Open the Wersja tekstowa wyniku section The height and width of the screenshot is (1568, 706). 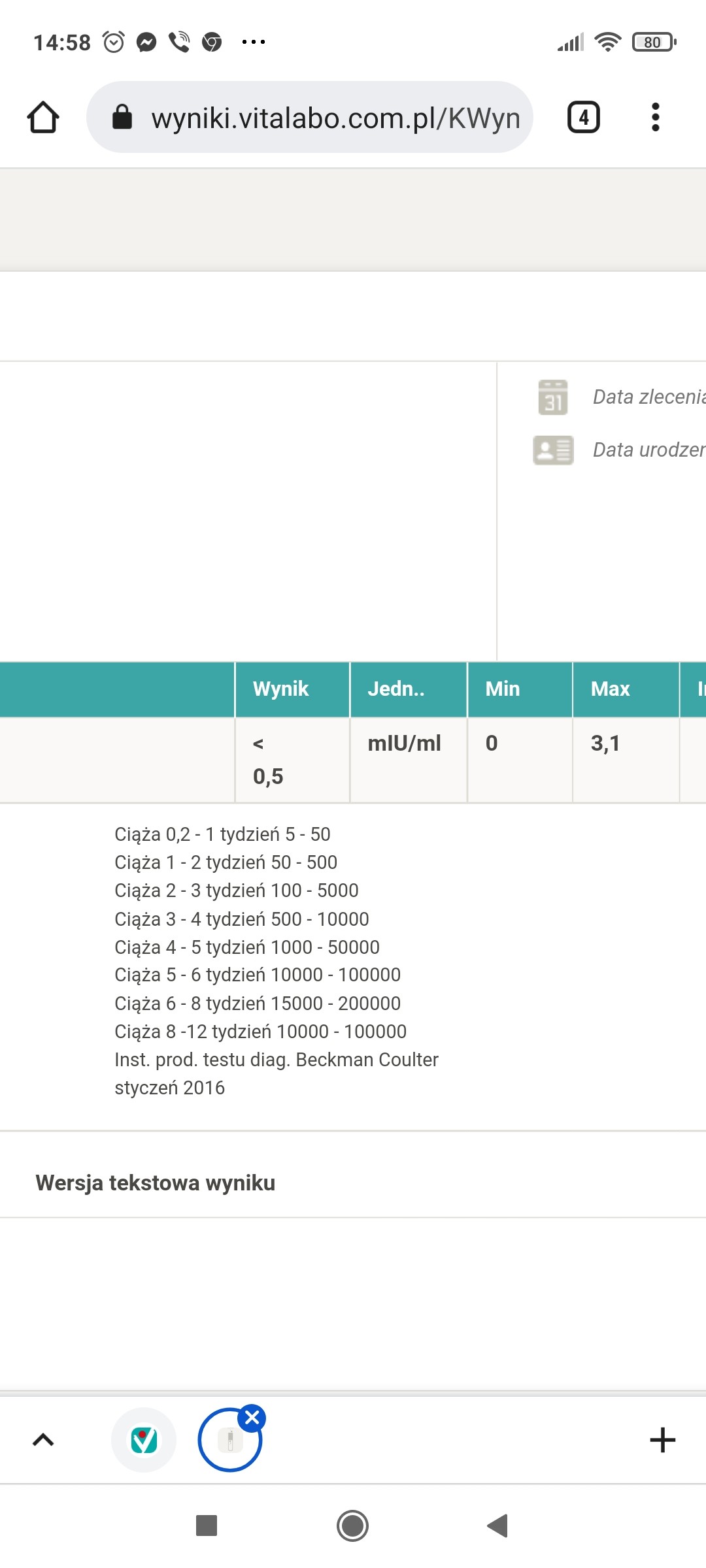coord(156,1183)
